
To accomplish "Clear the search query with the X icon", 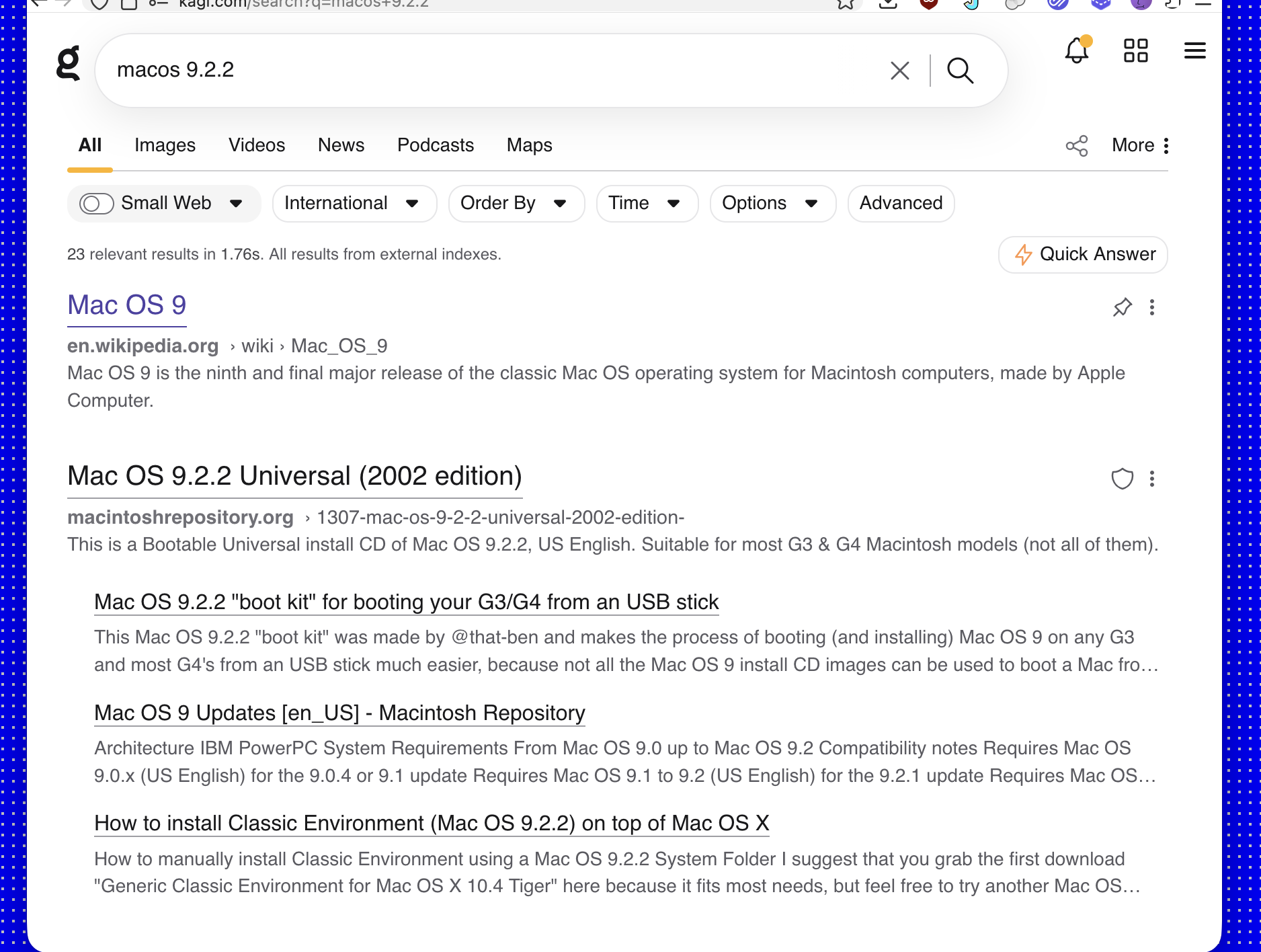I will (899, 70).
